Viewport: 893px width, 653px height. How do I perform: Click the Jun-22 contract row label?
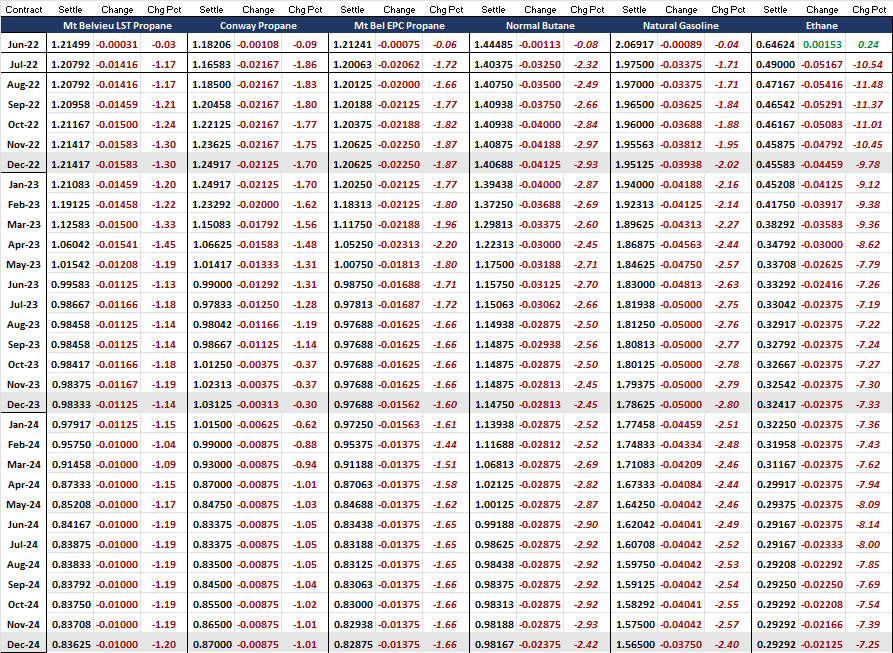click(x=23, y=44)
